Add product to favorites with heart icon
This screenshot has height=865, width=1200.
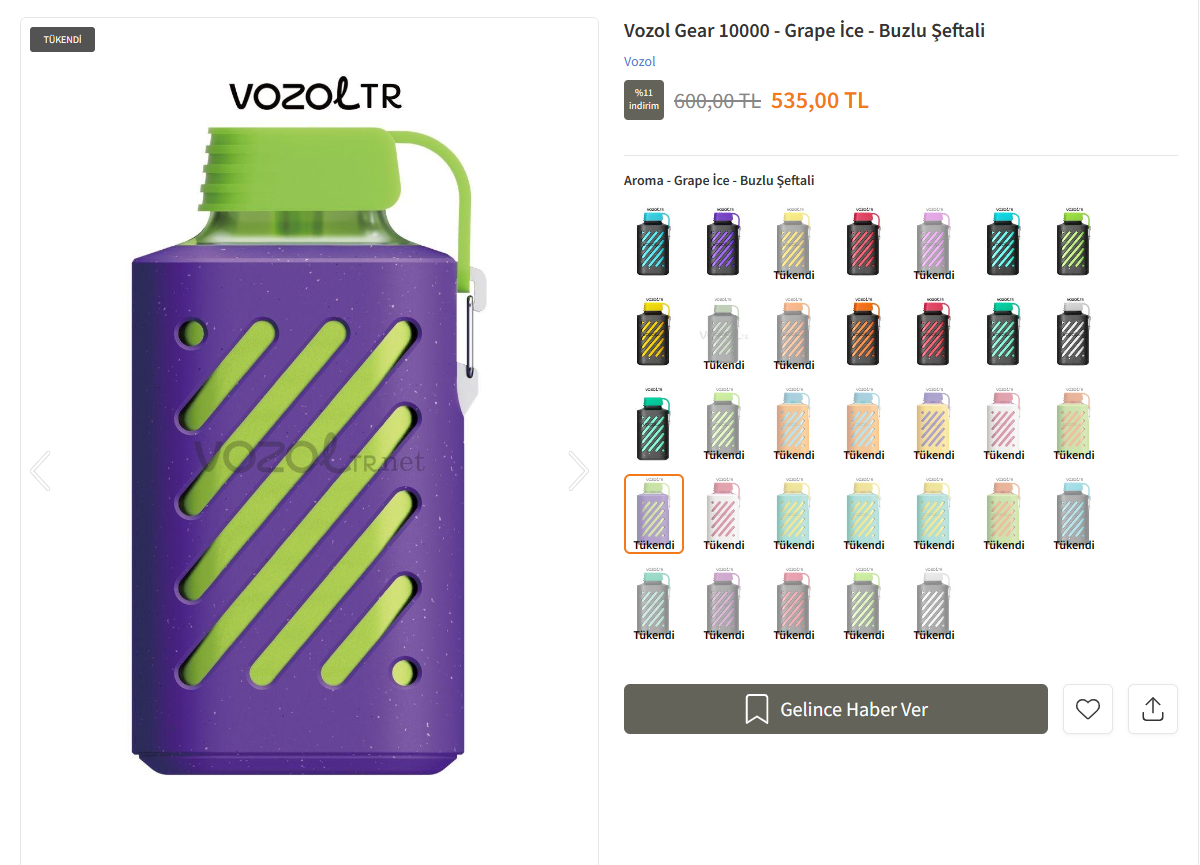[1088, 709]
